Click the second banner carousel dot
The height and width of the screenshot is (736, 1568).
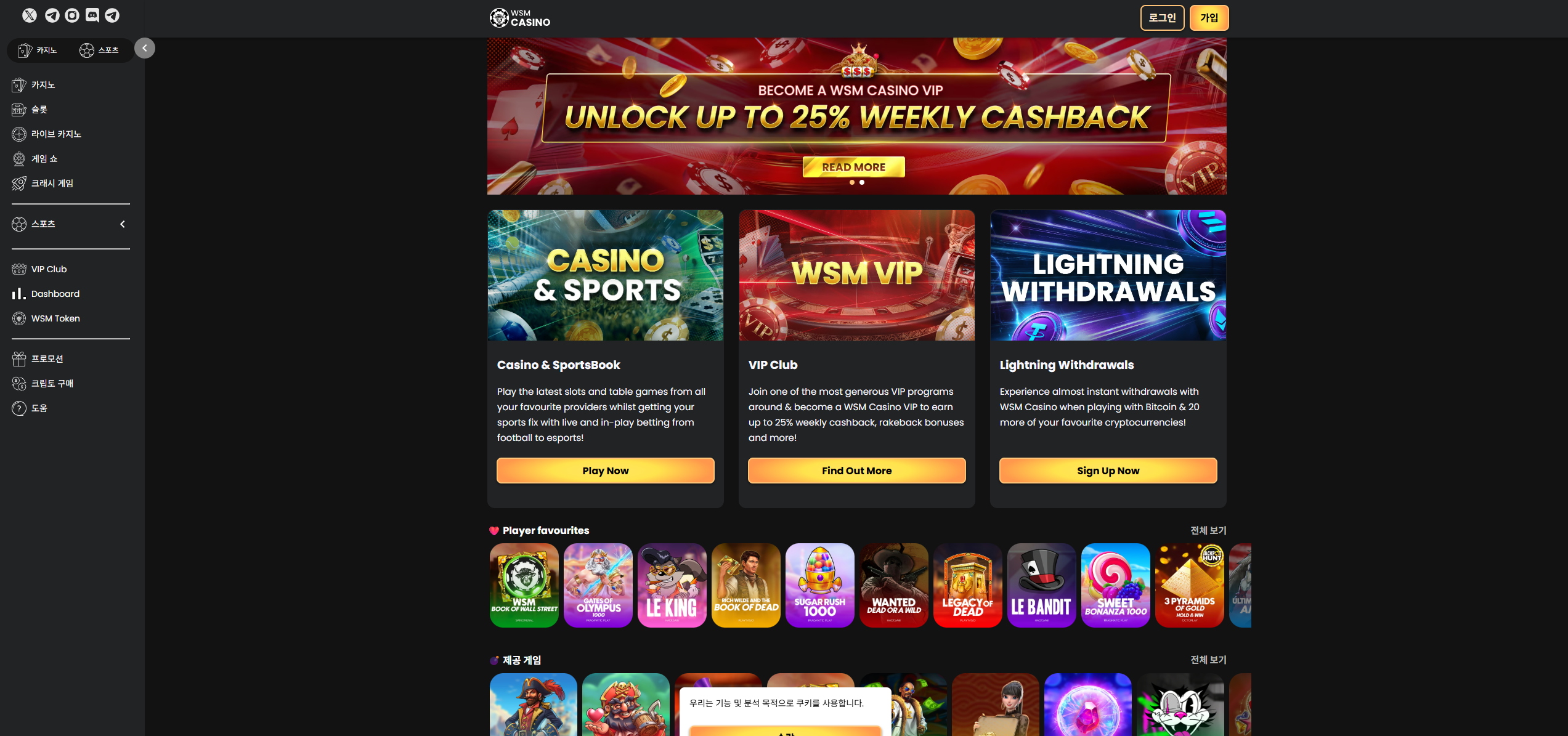point(862,182)
